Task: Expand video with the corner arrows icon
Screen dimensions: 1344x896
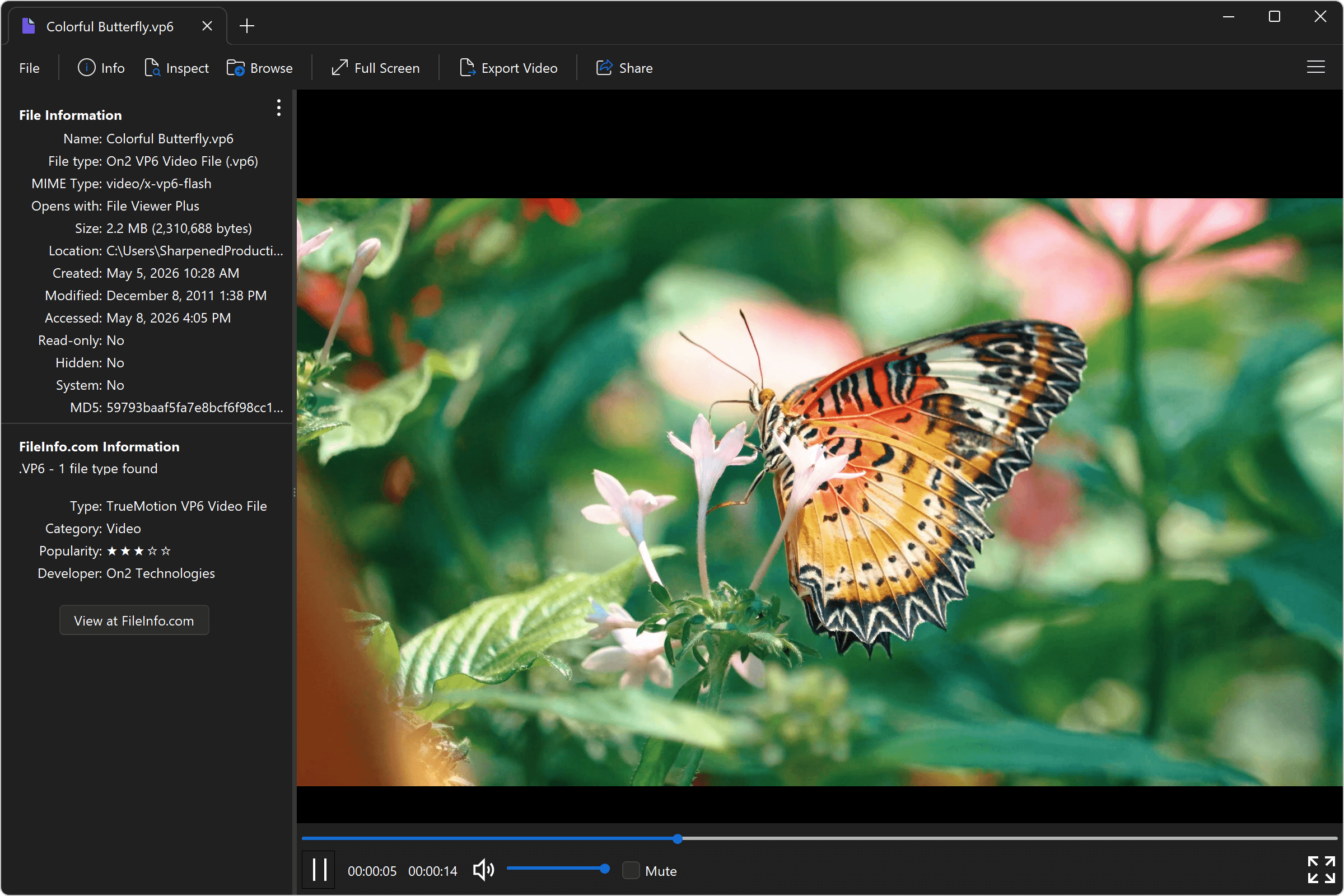Action: point(1321,870)
